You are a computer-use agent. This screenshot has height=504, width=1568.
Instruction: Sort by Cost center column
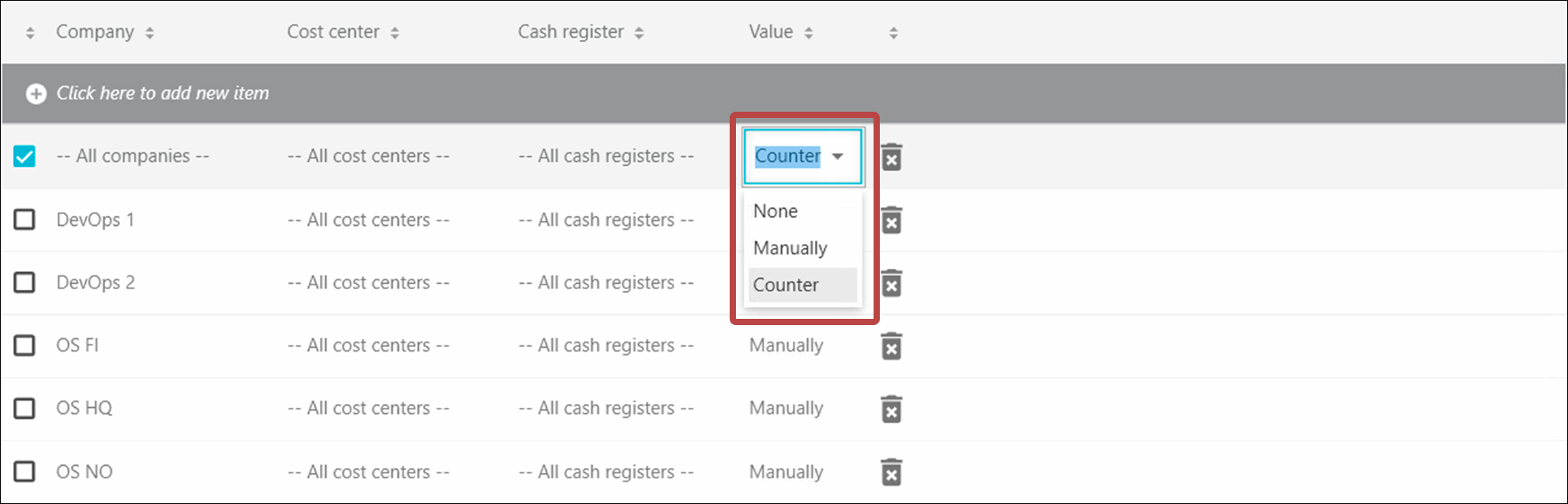(395, 33)
